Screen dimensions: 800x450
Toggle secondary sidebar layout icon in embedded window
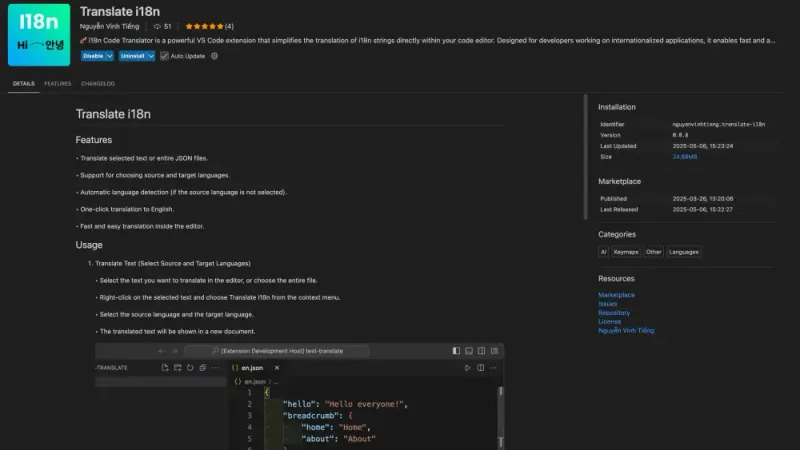(x=481, y=351)
